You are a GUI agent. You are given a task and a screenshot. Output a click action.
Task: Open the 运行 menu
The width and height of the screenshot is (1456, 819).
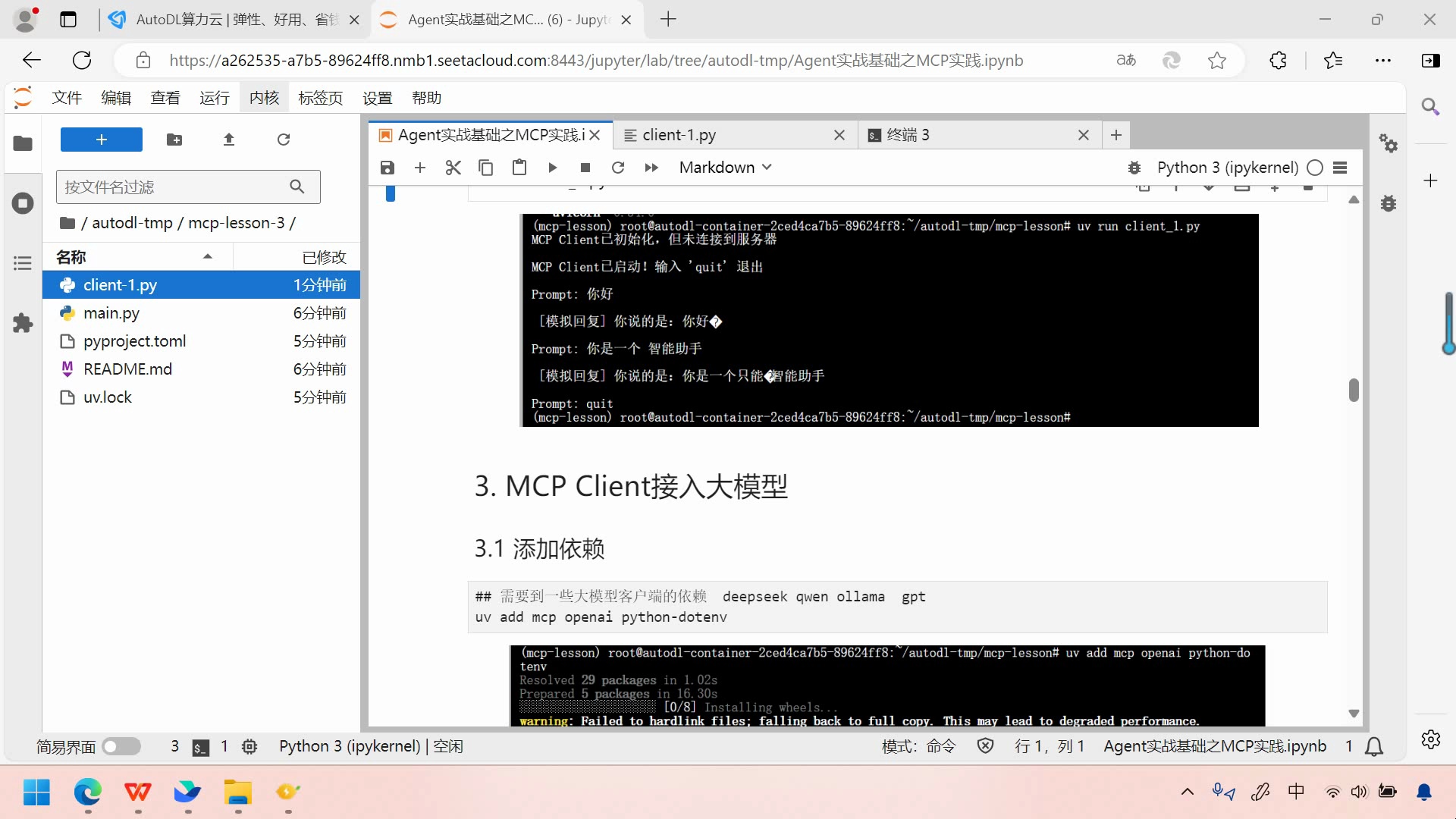coord(215,97)
